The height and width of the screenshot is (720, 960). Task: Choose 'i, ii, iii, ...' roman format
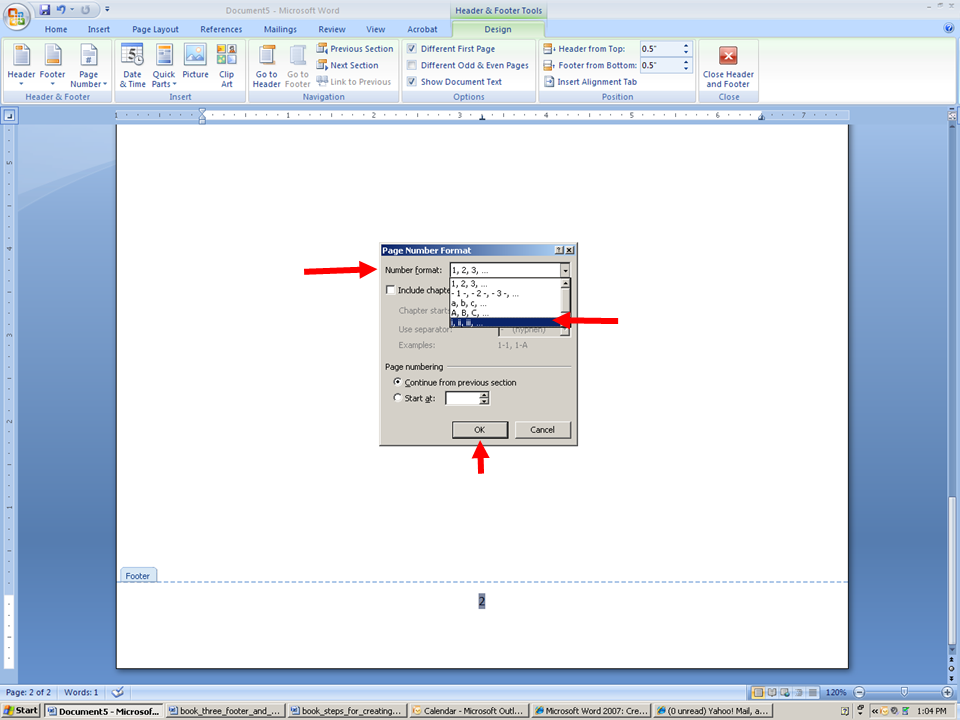click(x=505, y=323)
